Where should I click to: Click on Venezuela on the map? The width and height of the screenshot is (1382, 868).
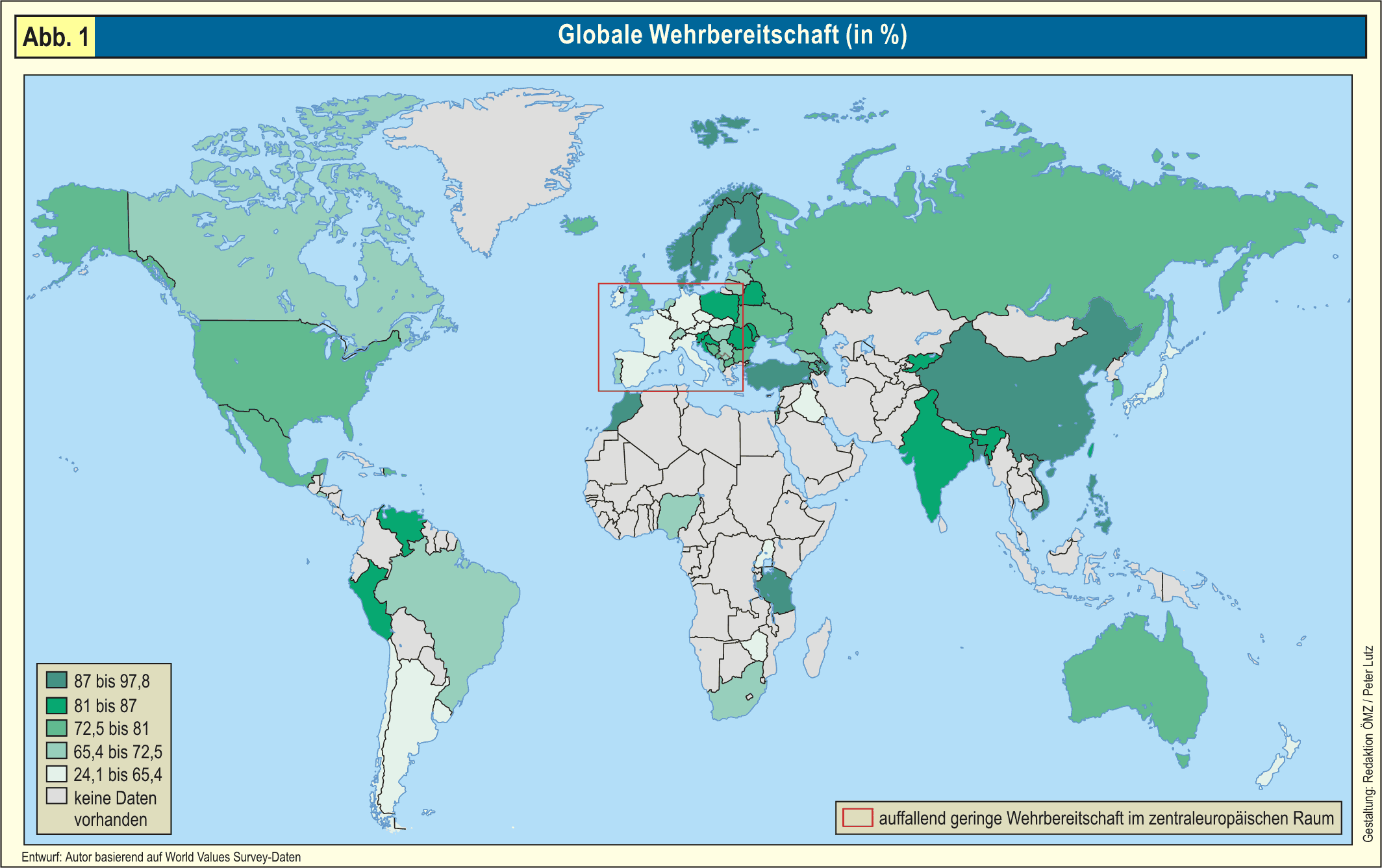[403, 525]
